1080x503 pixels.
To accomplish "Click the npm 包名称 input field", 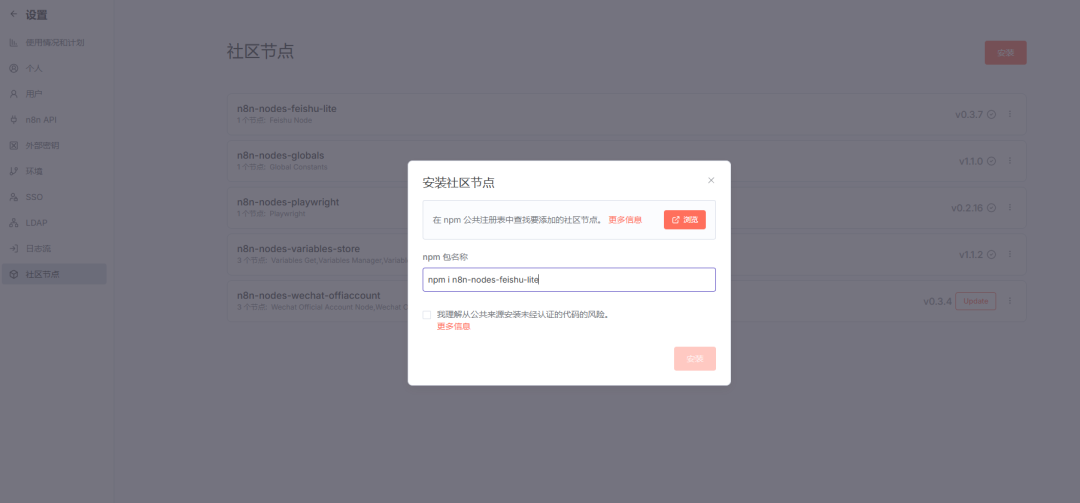I will 569,280.
